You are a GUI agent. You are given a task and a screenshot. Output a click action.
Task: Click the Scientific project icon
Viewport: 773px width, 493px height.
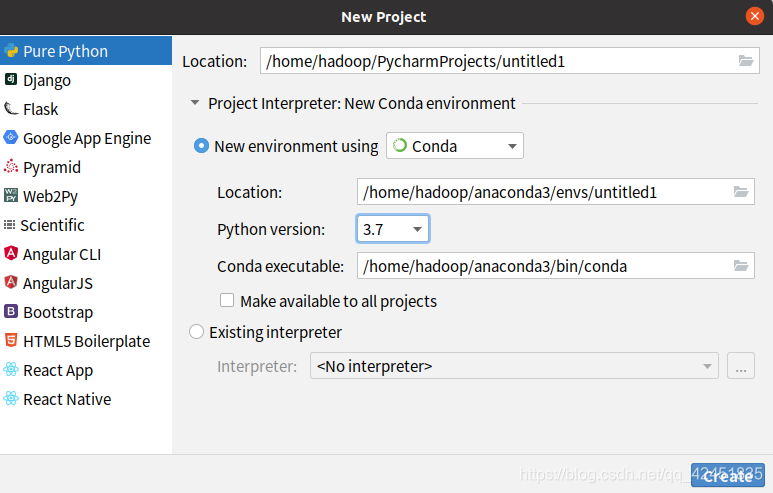click(x=9, y=225)
